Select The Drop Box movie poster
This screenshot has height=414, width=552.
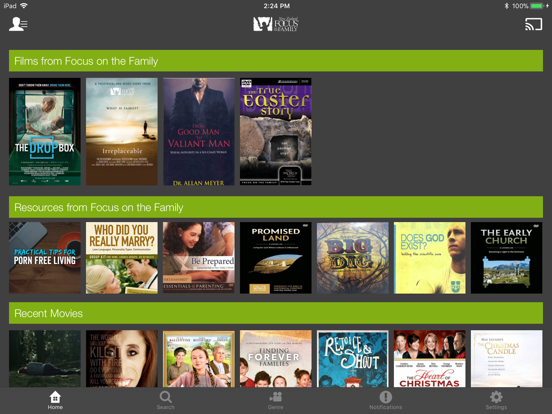(x=45, y=132)
